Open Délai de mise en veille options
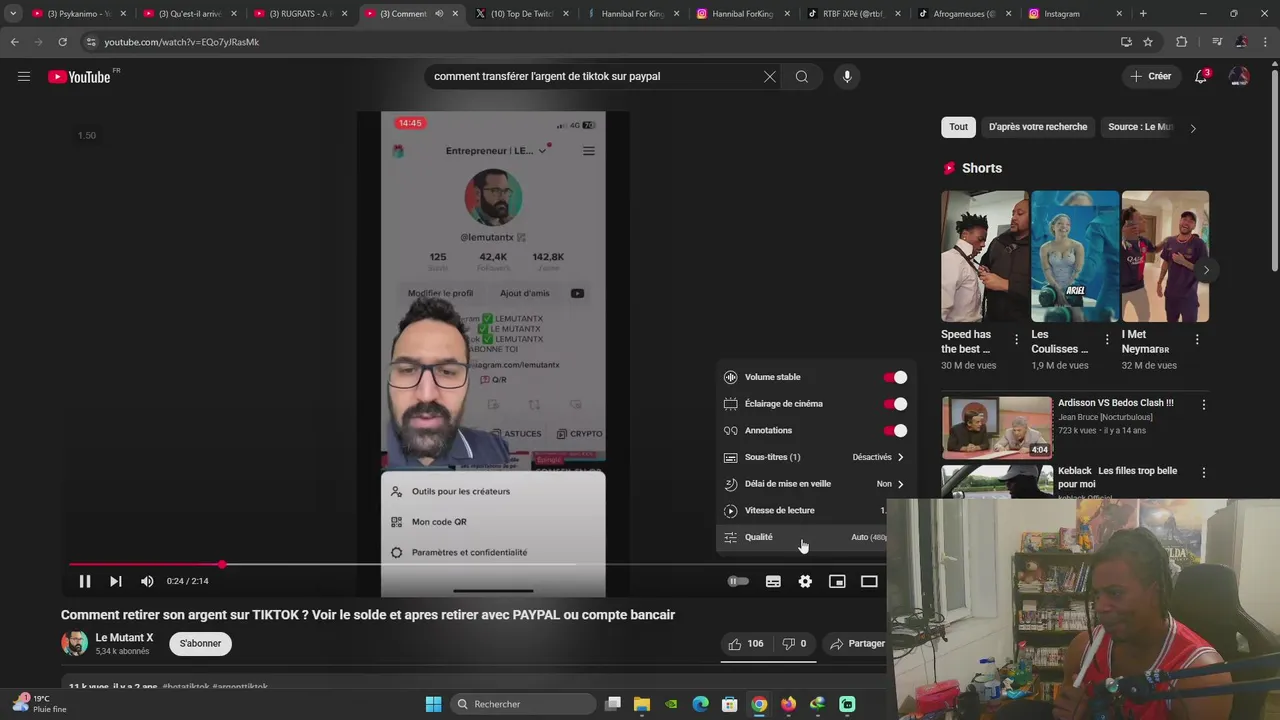This screenshot has width=1280, height=720. coord(816,484)
